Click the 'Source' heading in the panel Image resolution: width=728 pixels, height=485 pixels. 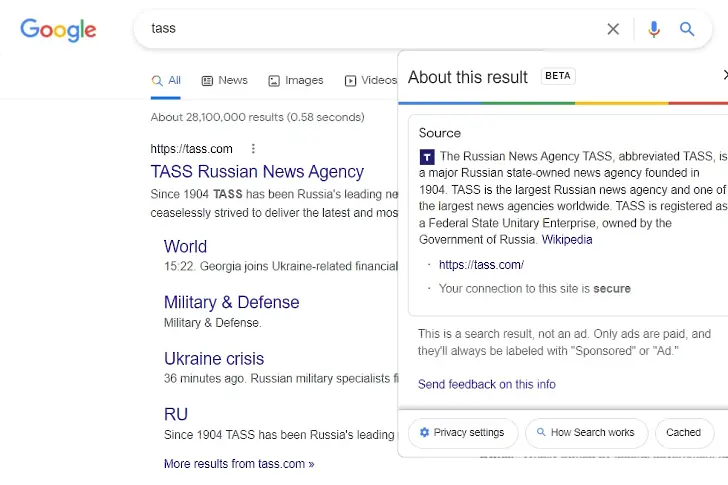[x=440, y=133]
